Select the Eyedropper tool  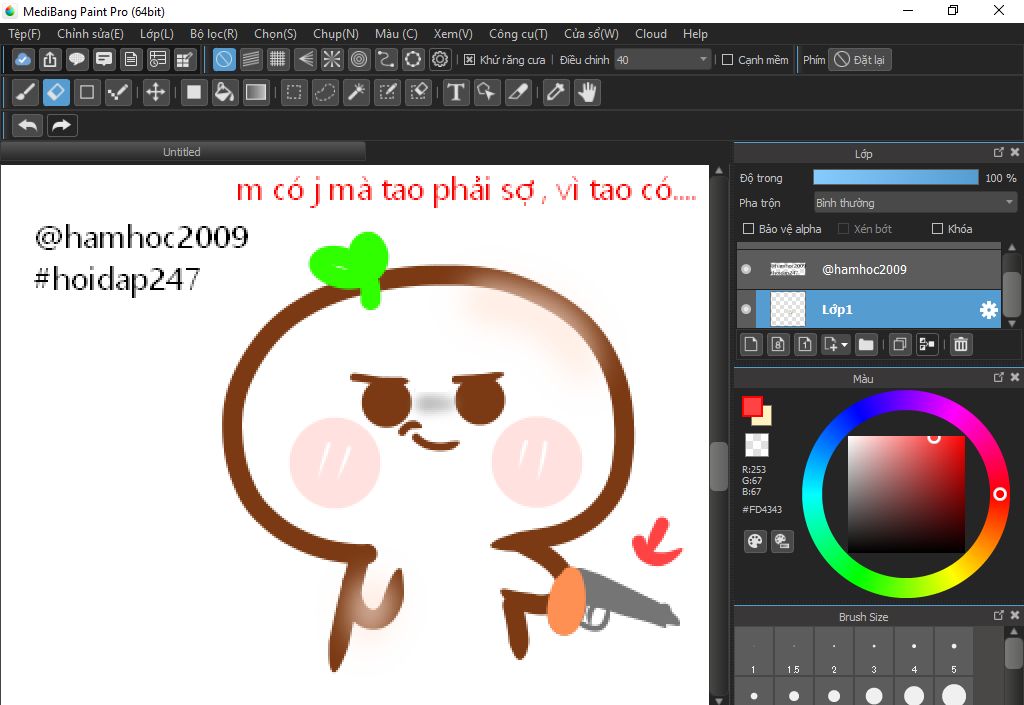[556, 92]
